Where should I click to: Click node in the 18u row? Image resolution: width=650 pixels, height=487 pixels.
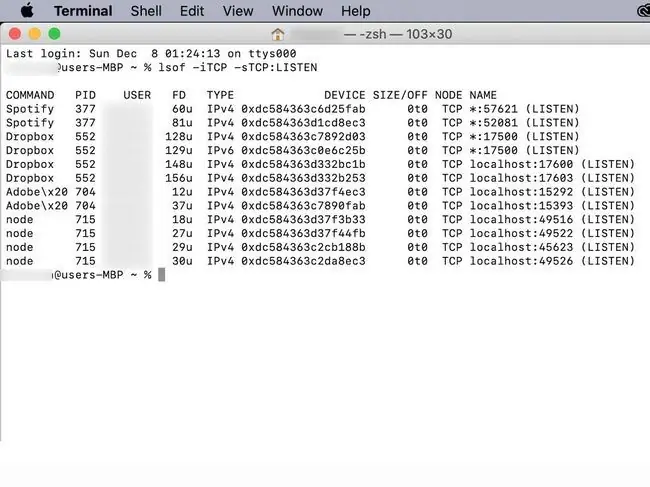[19, 220]
